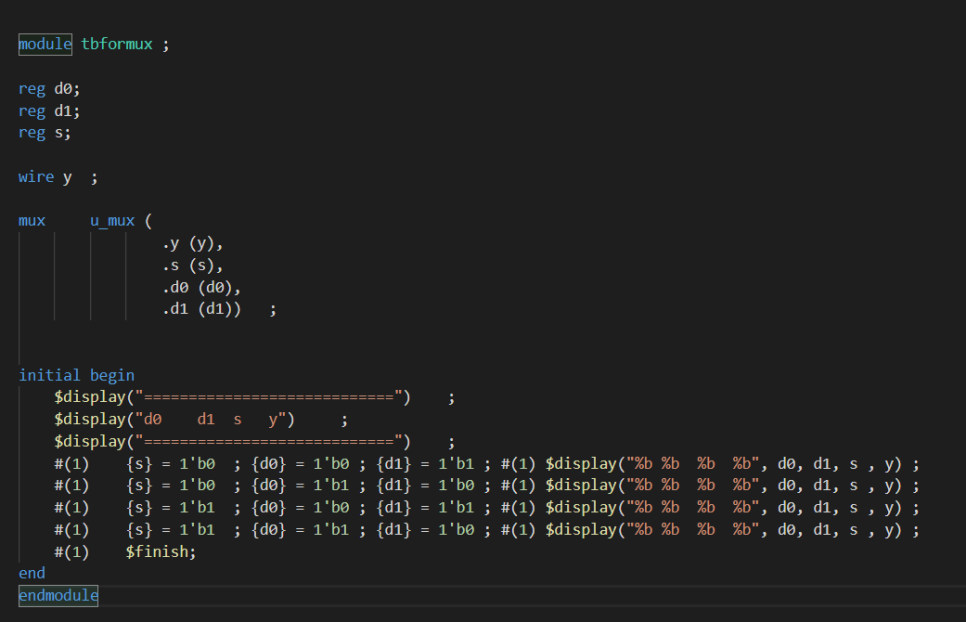Click the 'reg d0;' declaration
Screen dimensions: 966x622
click(x=49, y=89)
